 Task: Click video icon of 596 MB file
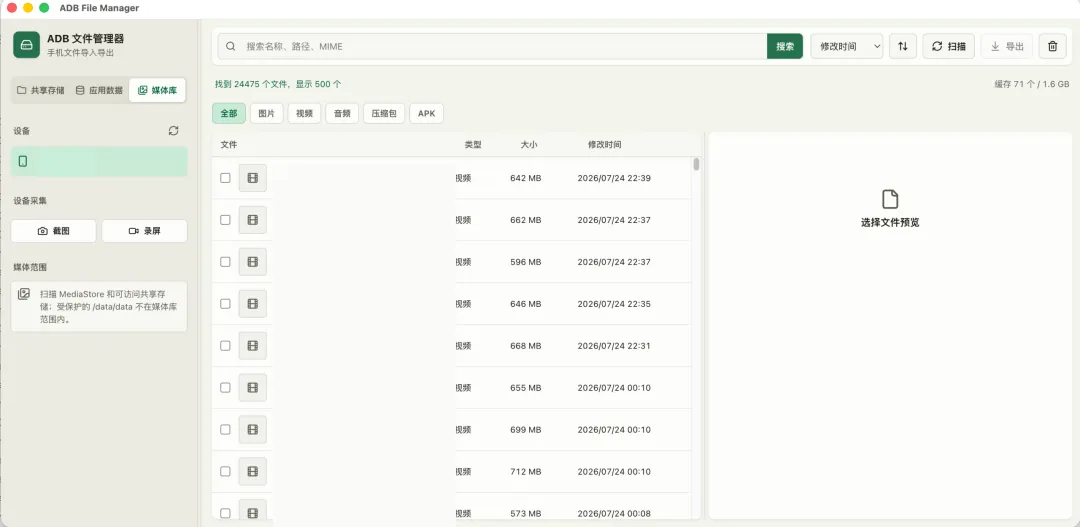[x=253, y=262]
